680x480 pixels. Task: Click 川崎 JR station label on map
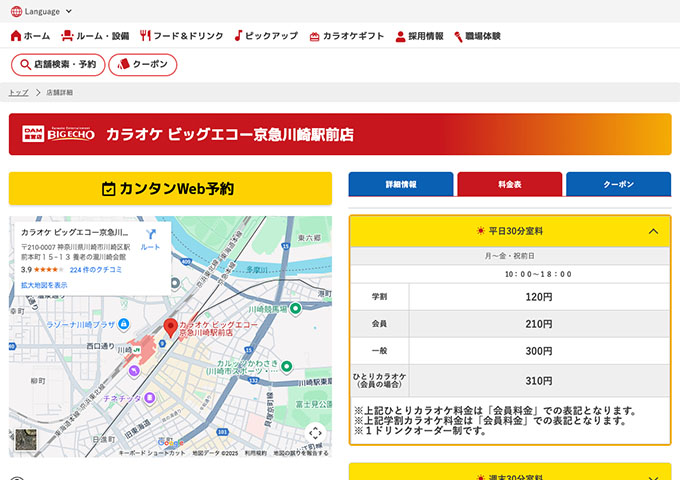[x=129, y=350]
